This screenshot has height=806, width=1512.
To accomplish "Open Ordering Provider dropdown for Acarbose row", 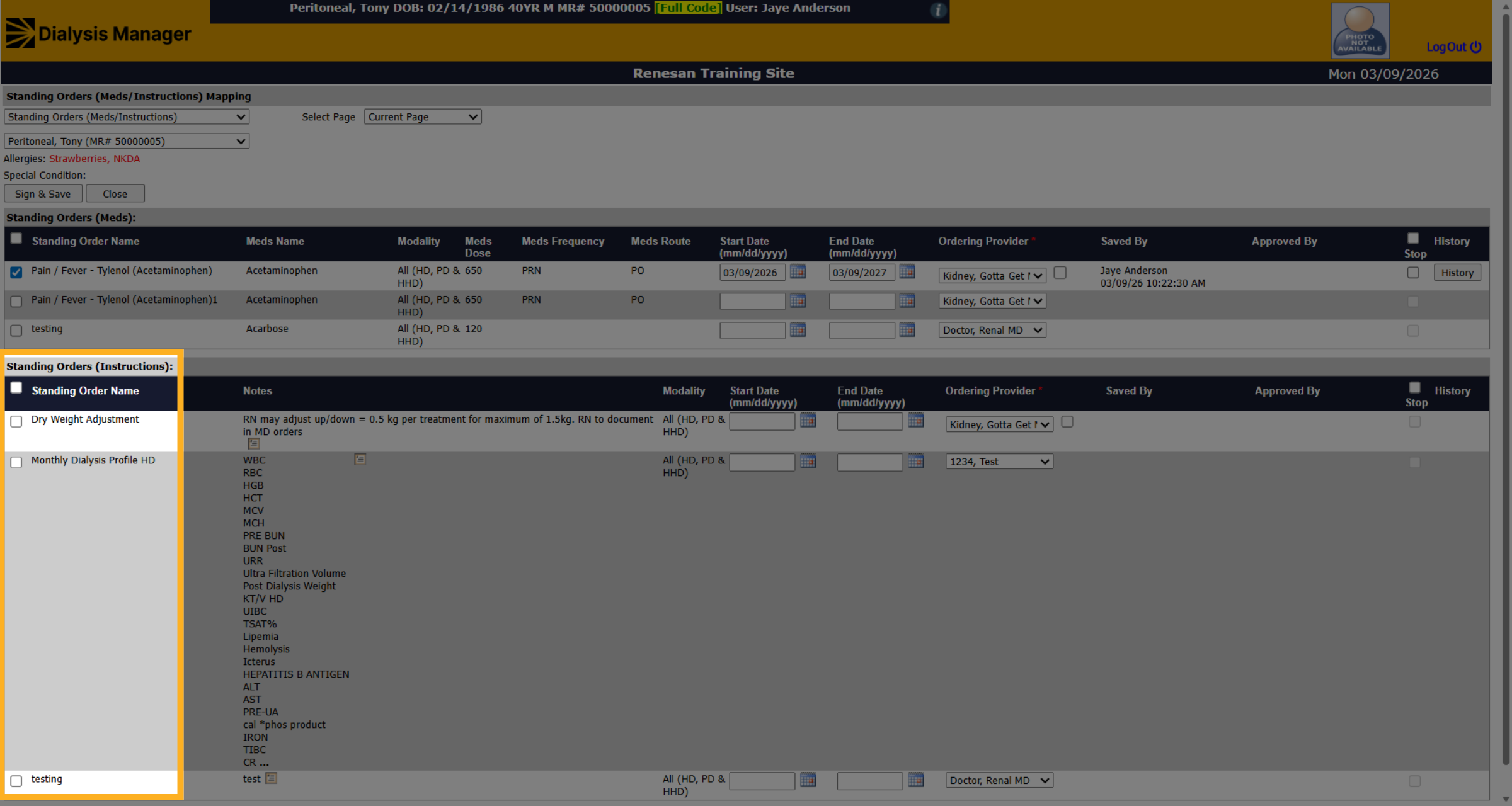I will pyautogui.click(x=992, y=331).
